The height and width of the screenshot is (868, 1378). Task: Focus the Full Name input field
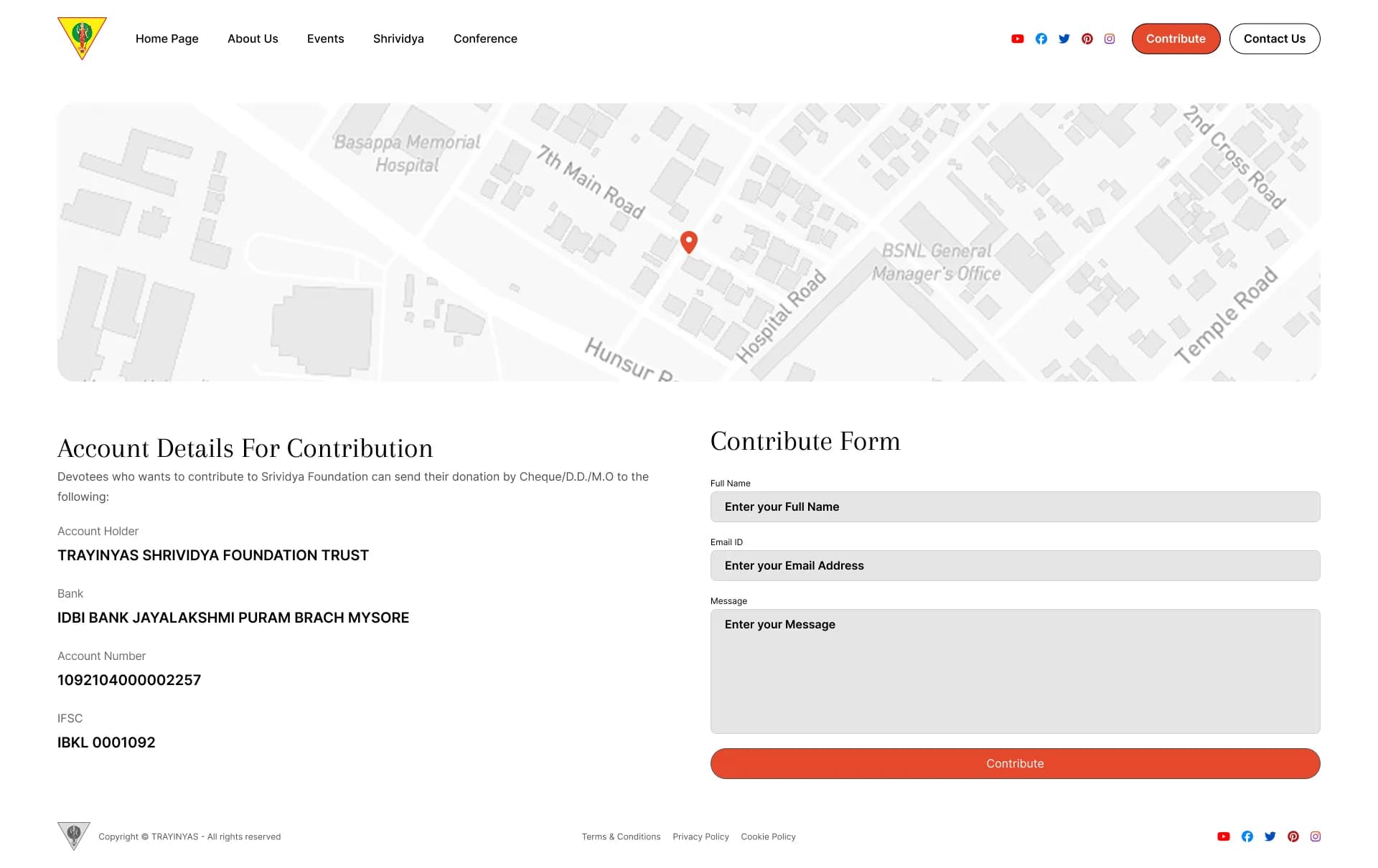coord(1015,506)
